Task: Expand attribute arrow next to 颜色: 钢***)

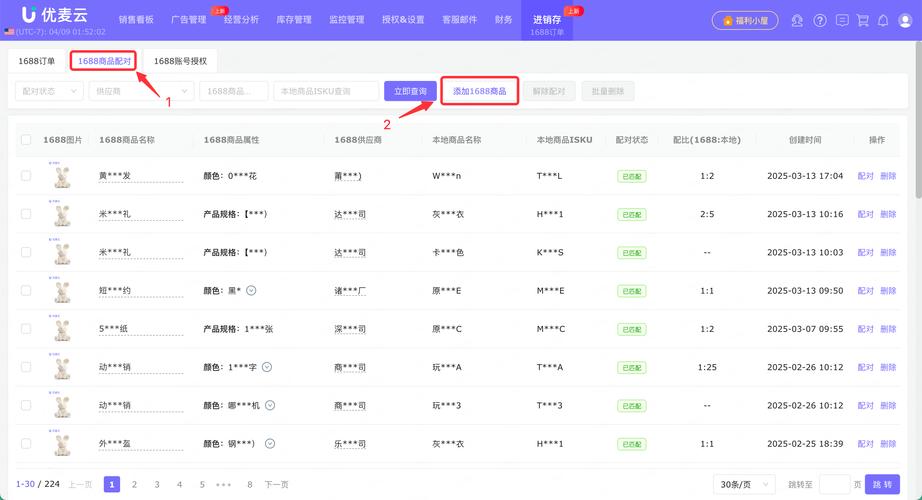Action: (x=269, y=444)
